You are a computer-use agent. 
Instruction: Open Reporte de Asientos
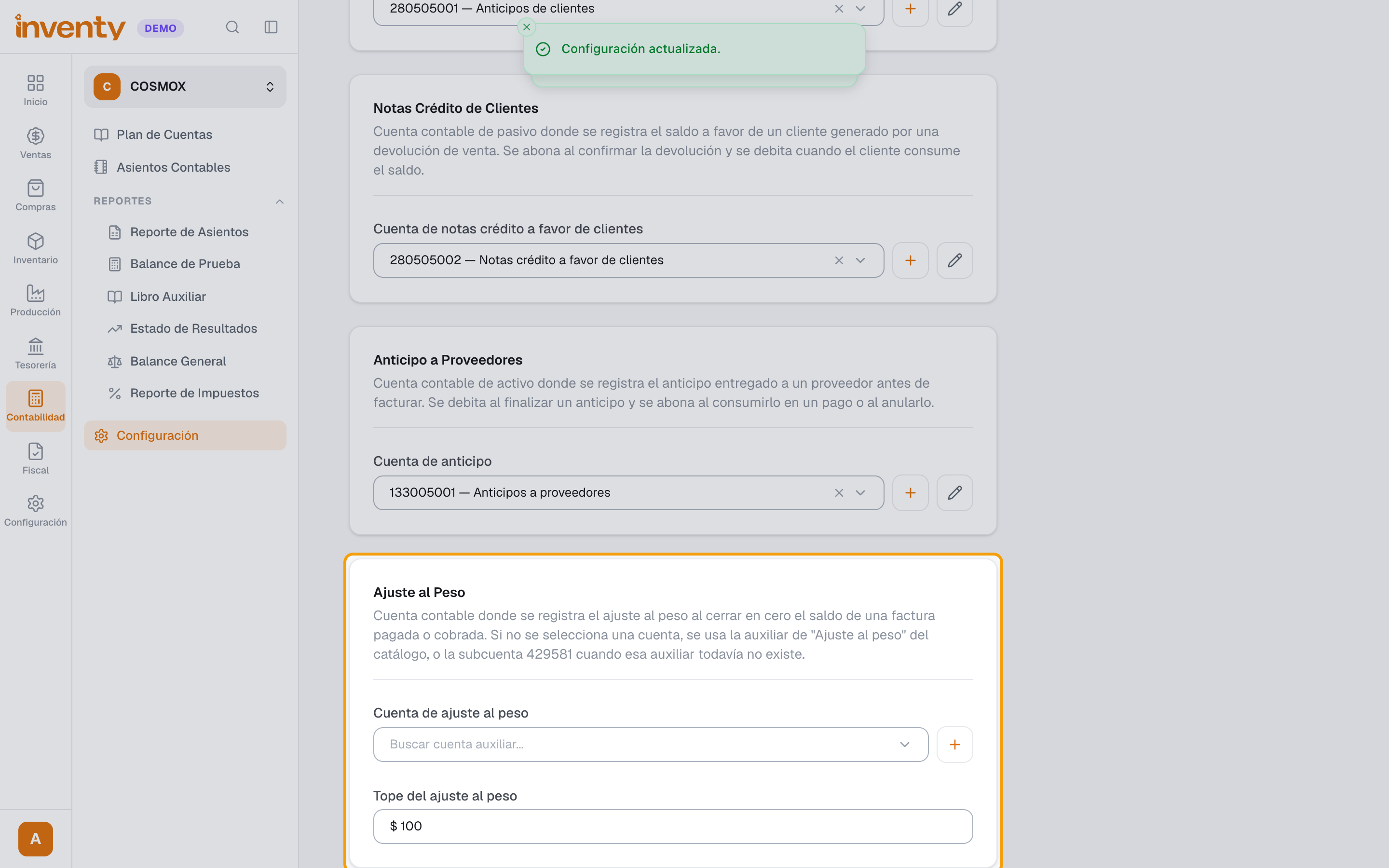[x=191, y=232]
